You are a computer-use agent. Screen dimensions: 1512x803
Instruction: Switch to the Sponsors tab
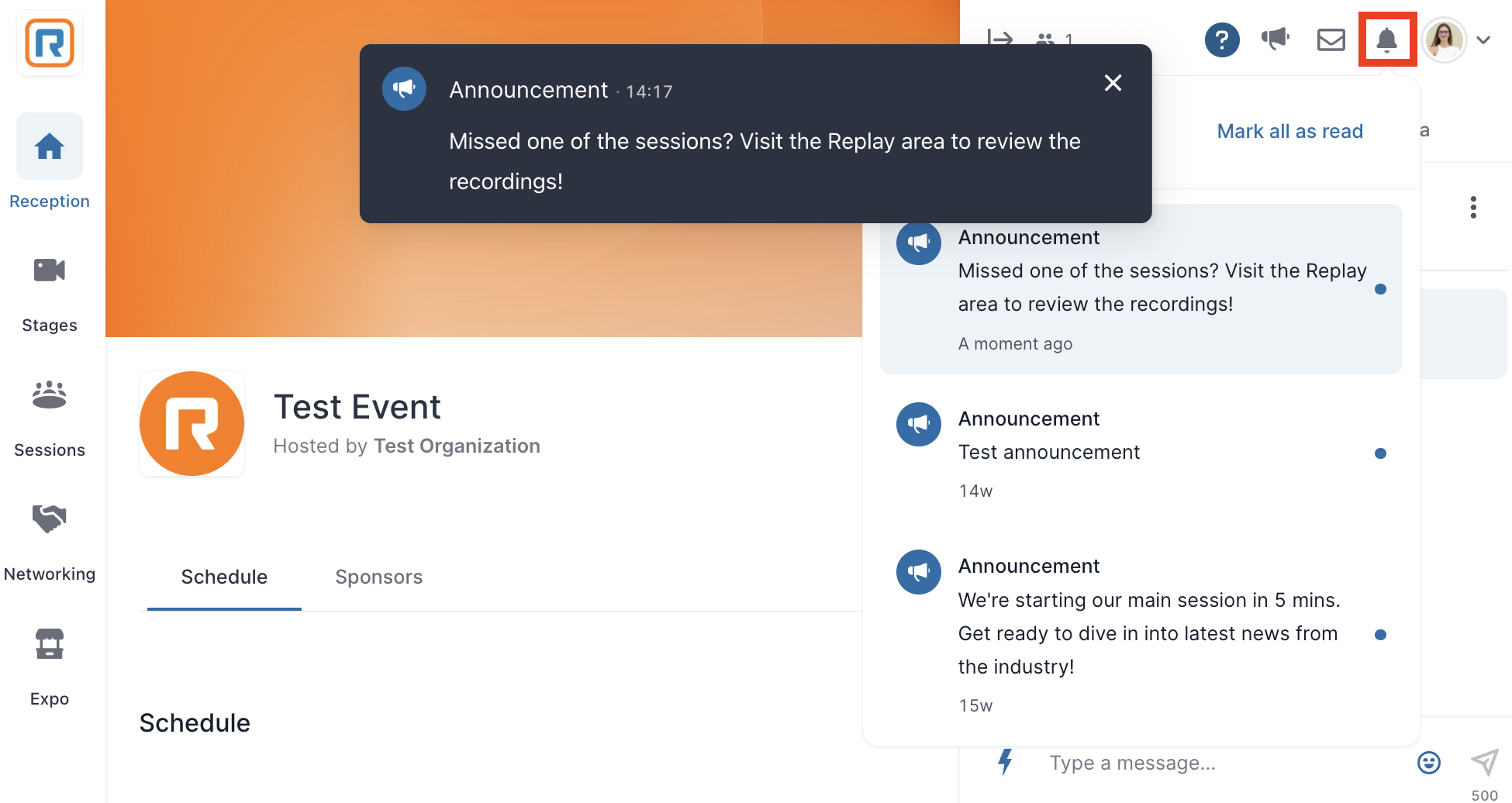378,577
